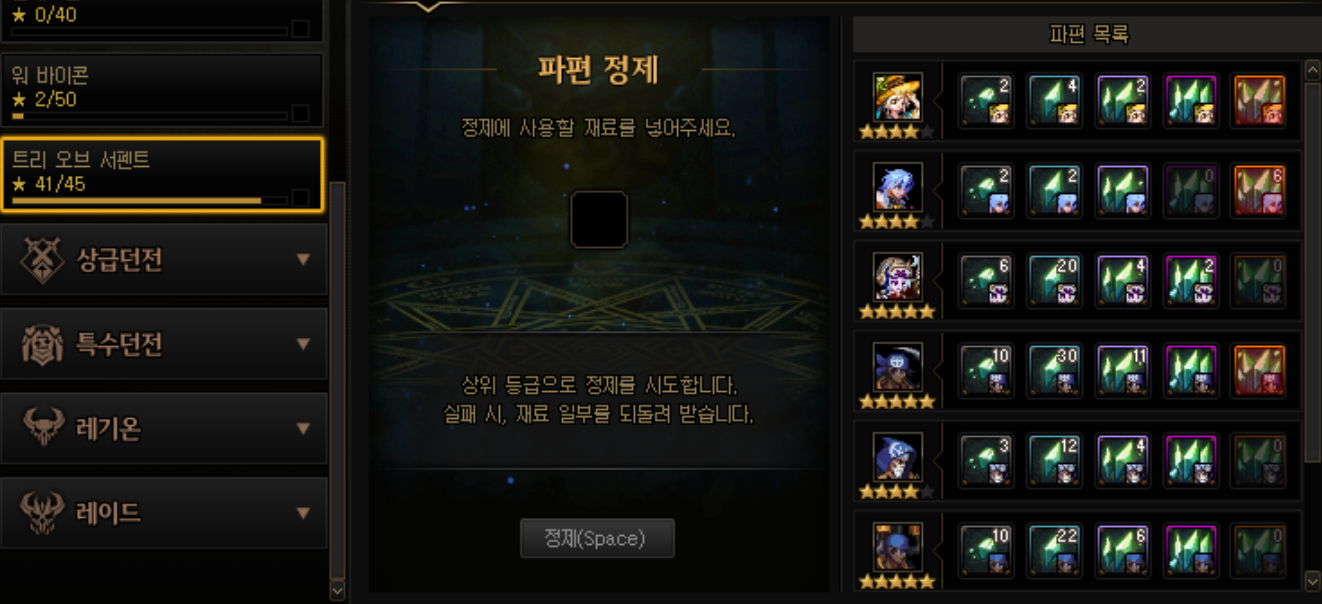Select first row's orange shard icon

click(x=1258, y=100)
